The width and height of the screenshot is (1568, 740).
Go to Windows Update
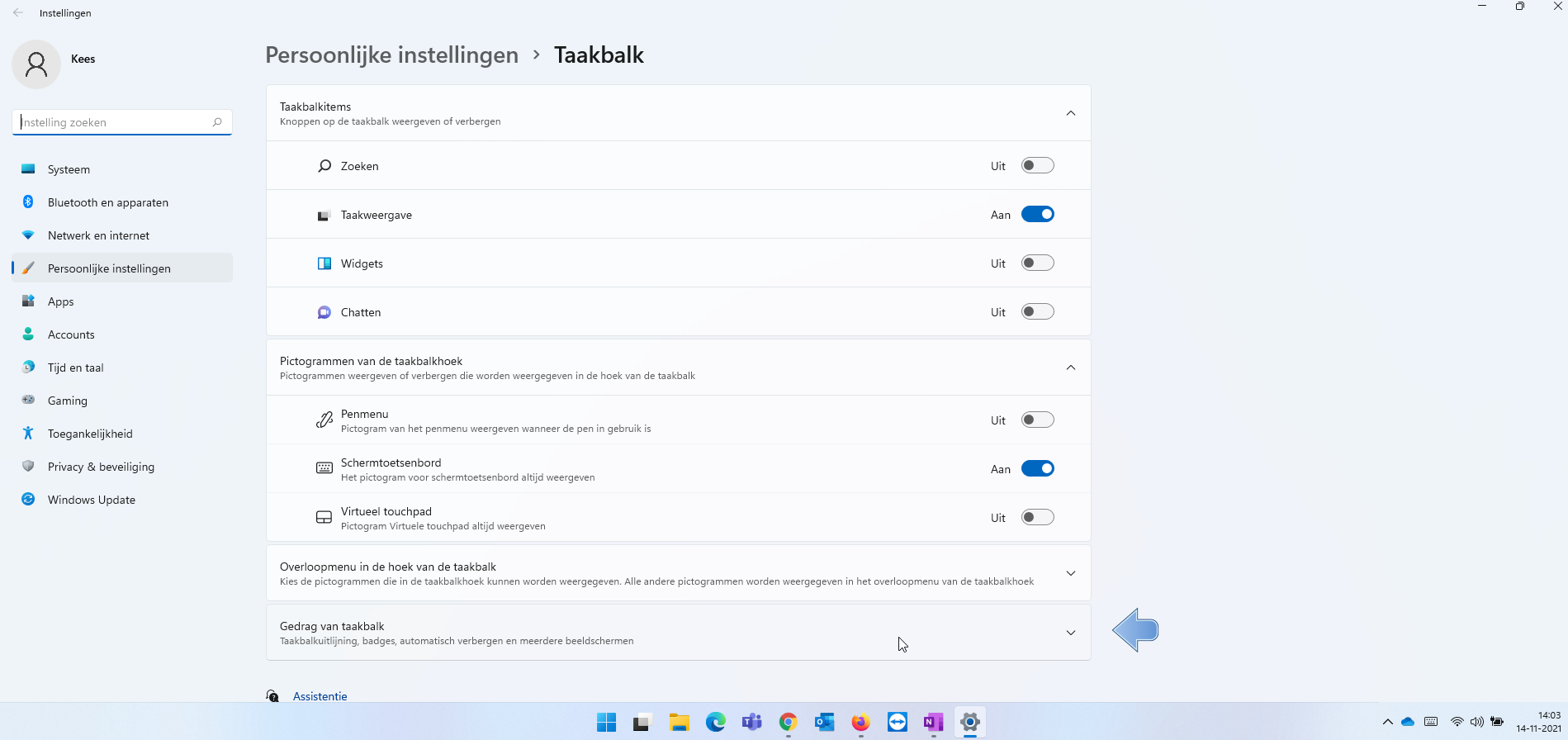[x=122, y=500]
